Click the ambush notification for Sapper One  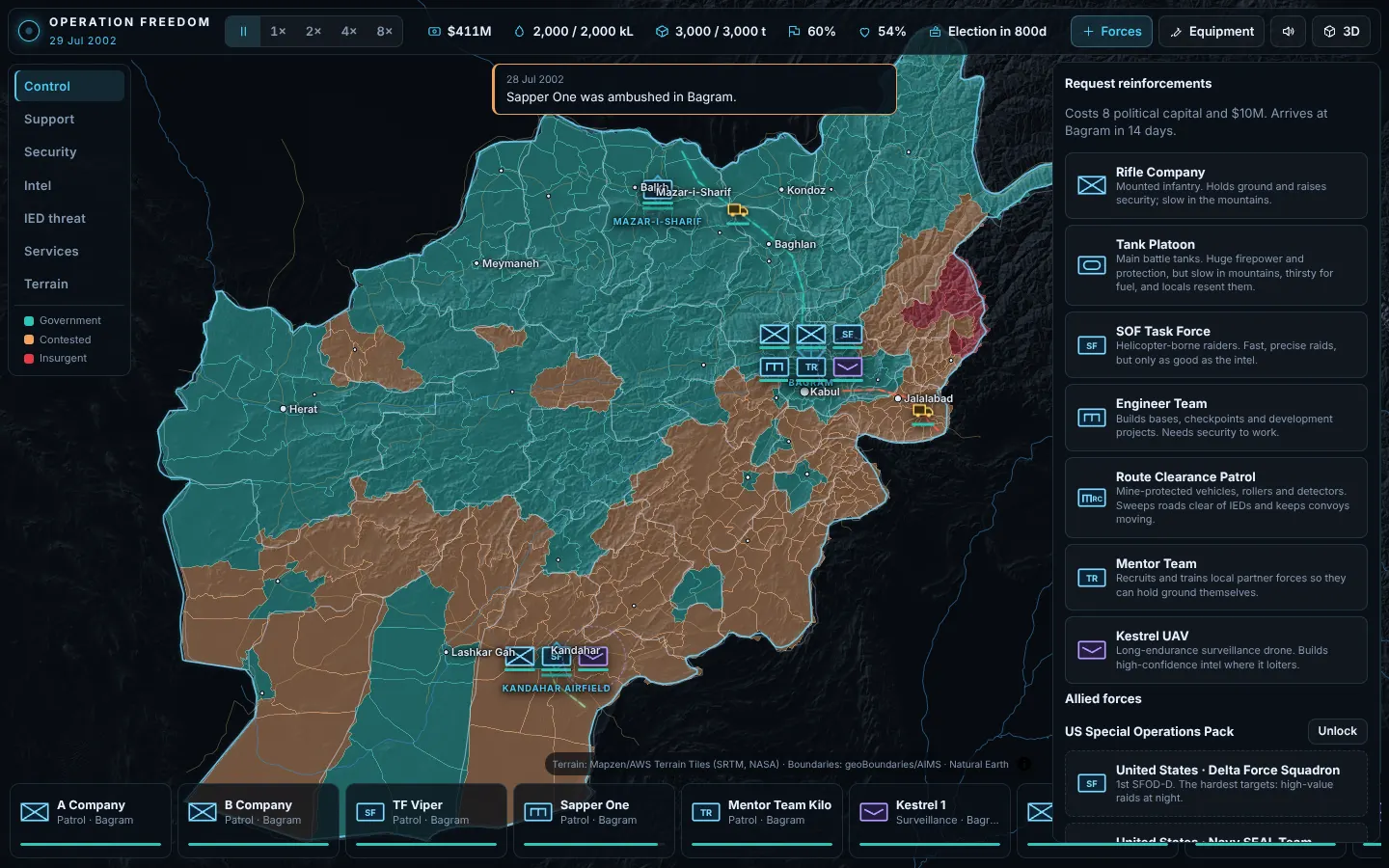pyautogui.click(x=694, y=89)
